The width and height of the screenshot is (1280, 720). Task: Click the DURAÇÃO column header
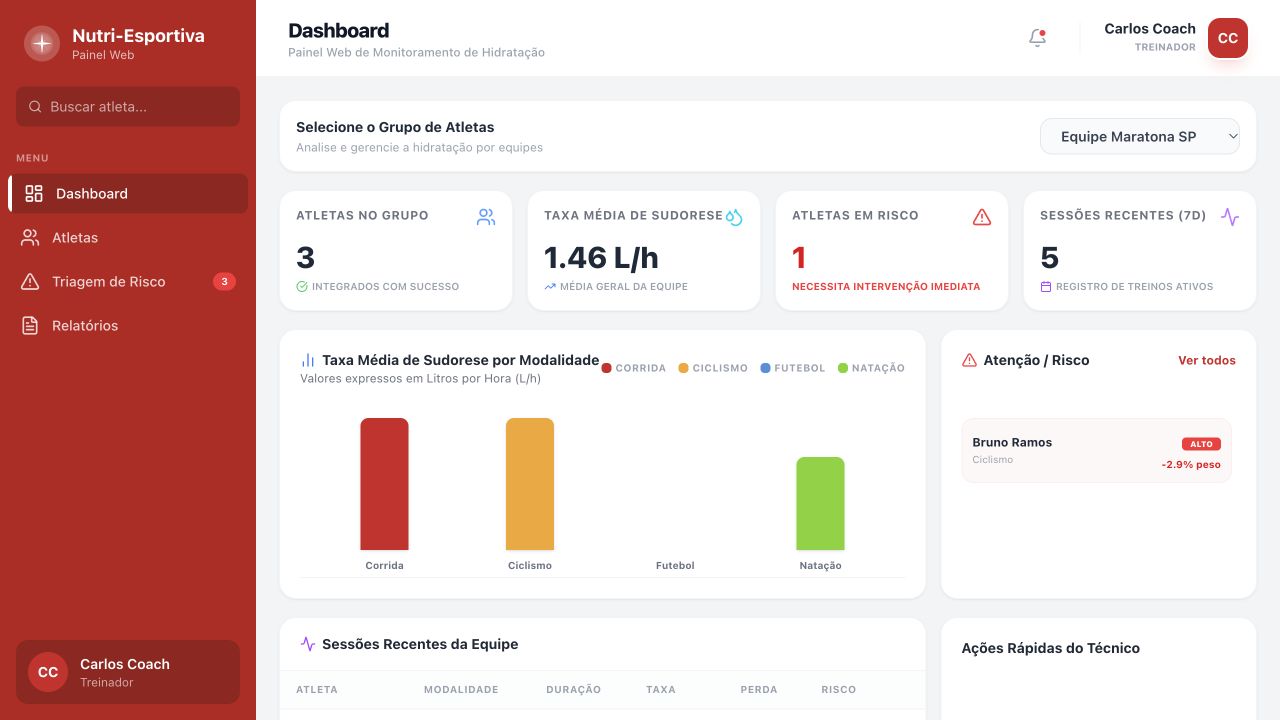pyautogui.click(x=574, y=689)
